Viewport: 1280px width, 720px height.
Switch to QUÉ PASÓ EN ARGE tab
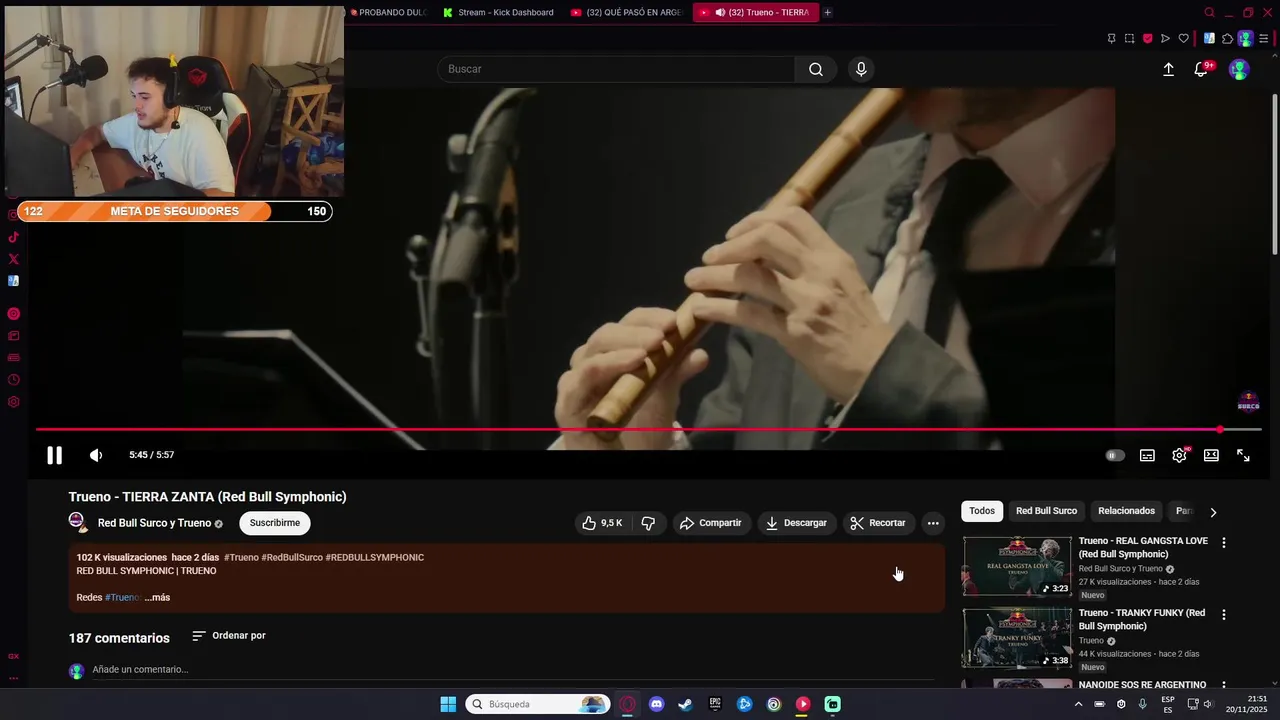coord(626,12)
